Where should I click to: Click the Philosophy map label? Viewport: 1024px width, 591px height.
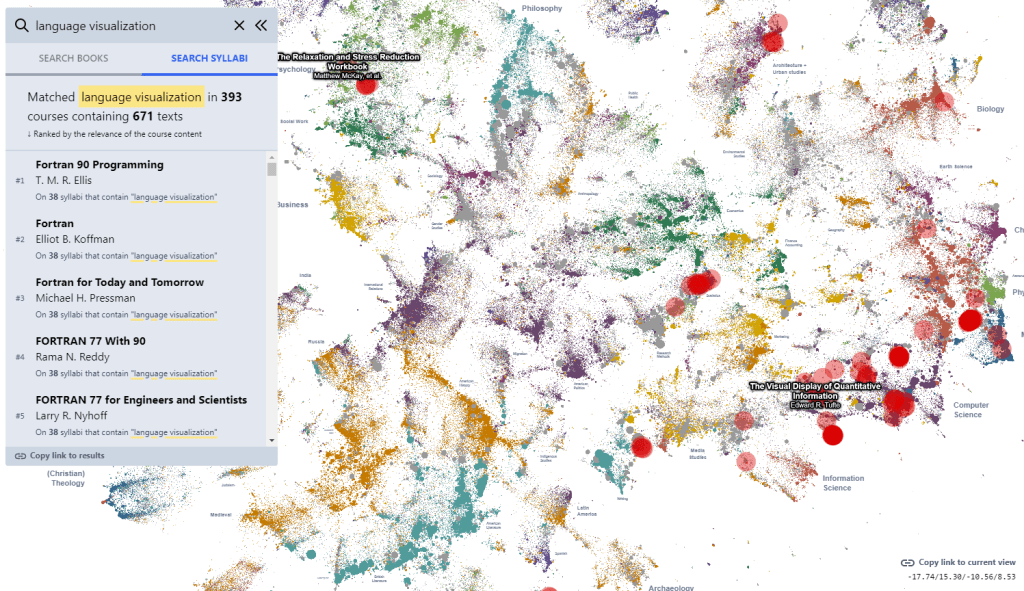(x=541, y=9)
